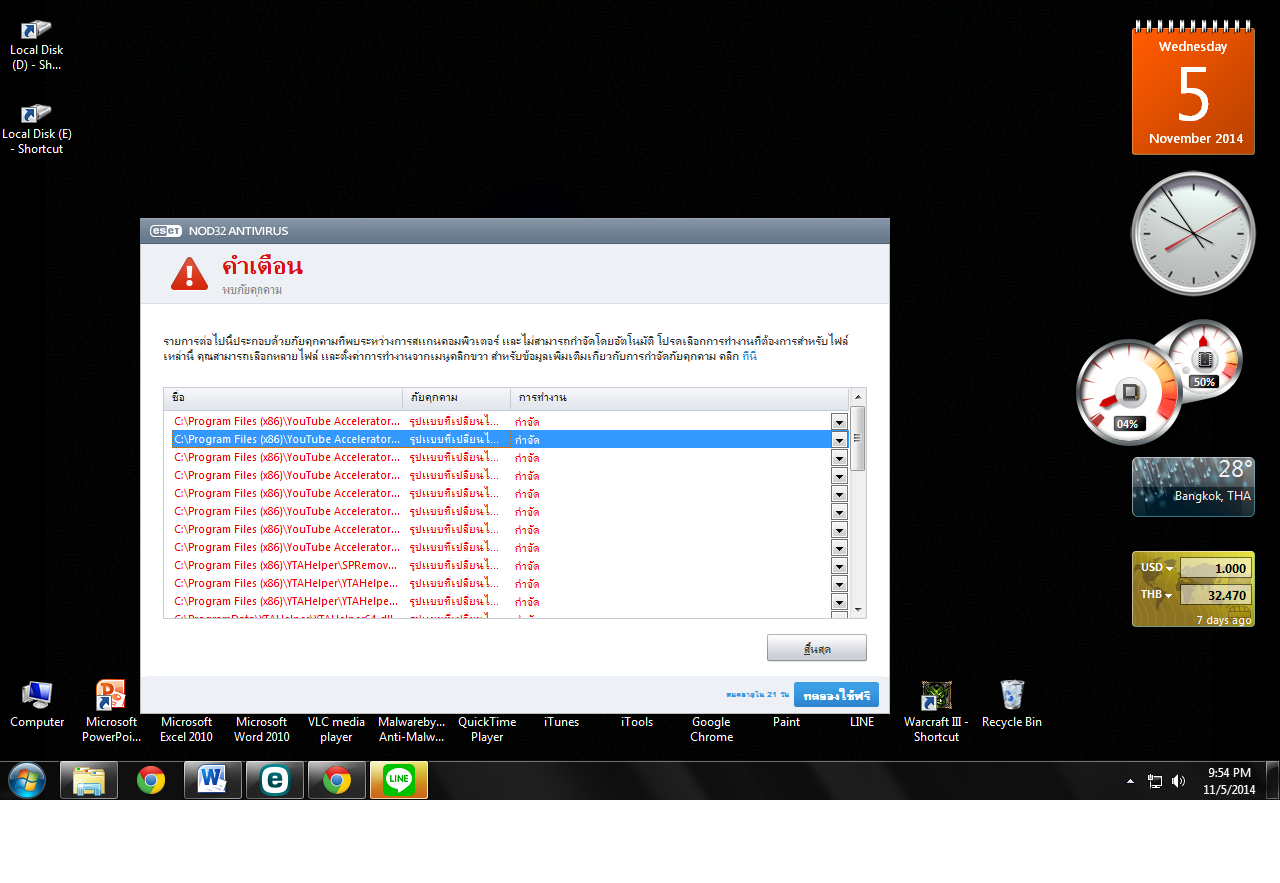This screenshot has height=883, width=1280.
Task: Select the Warcraft III shortcut icon
Action: coord(936,711)
